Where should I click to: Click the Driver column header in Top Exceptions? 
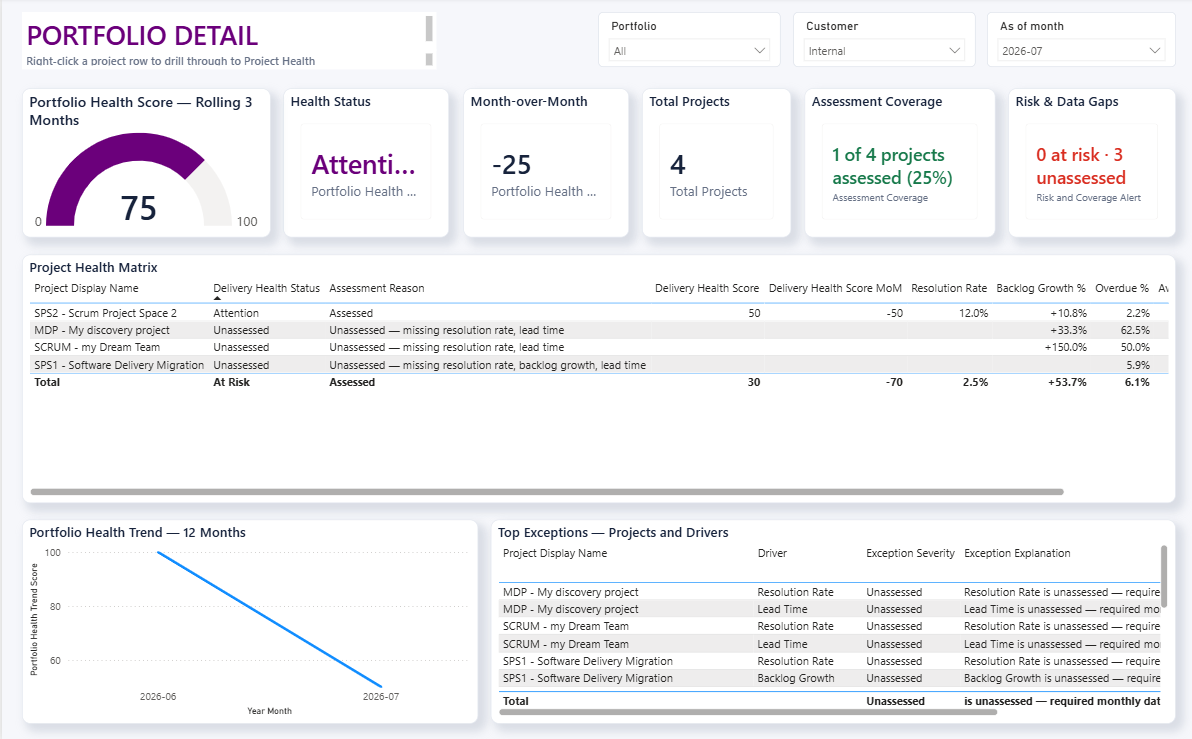click(772, 553)
